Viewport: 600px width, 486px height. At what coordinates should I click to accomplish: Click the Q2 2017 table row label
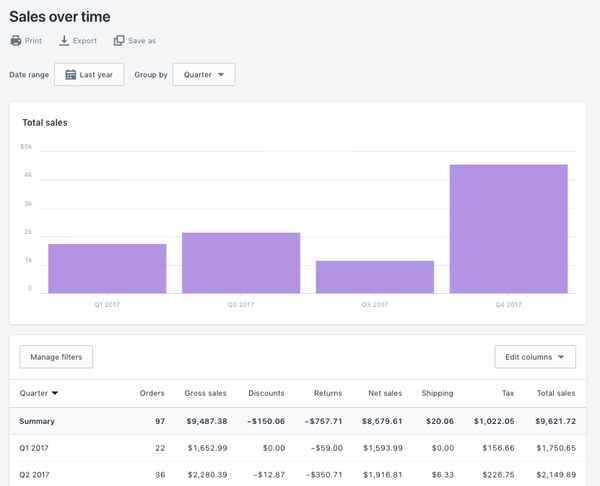[34, 475]
